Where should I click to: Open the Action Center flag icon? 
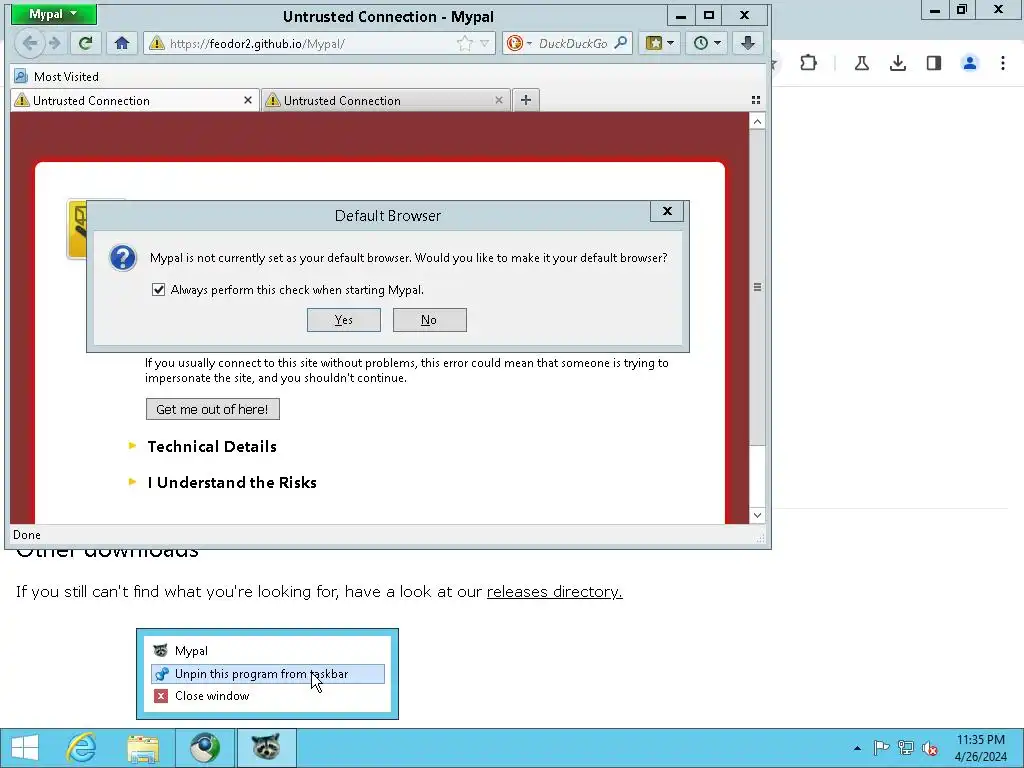(881, 748)
